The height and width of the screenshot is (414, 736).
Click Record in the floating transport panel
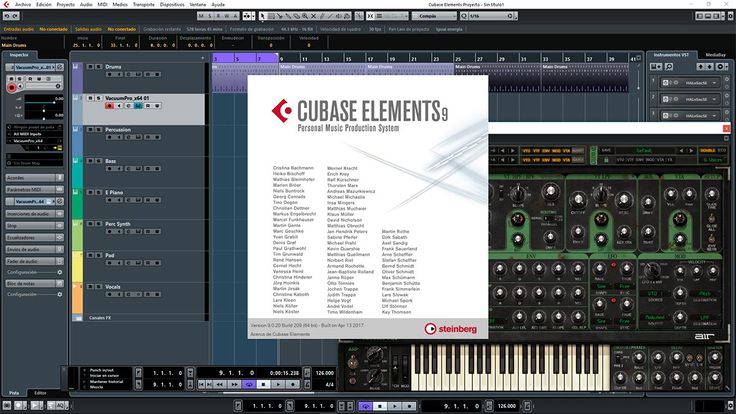click(293, 384)
